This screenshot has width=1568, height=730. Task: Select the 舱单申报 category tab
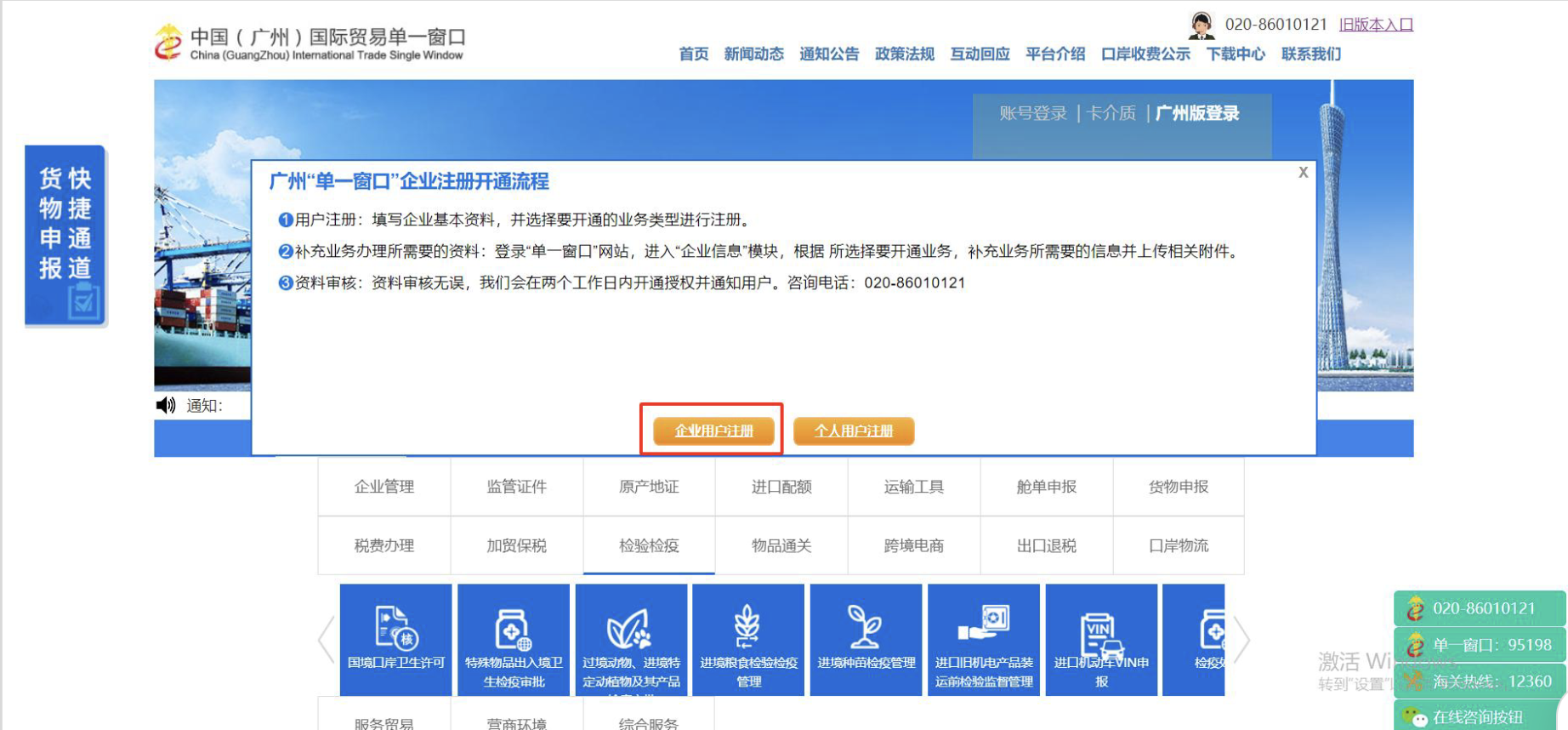[1047, 487]
